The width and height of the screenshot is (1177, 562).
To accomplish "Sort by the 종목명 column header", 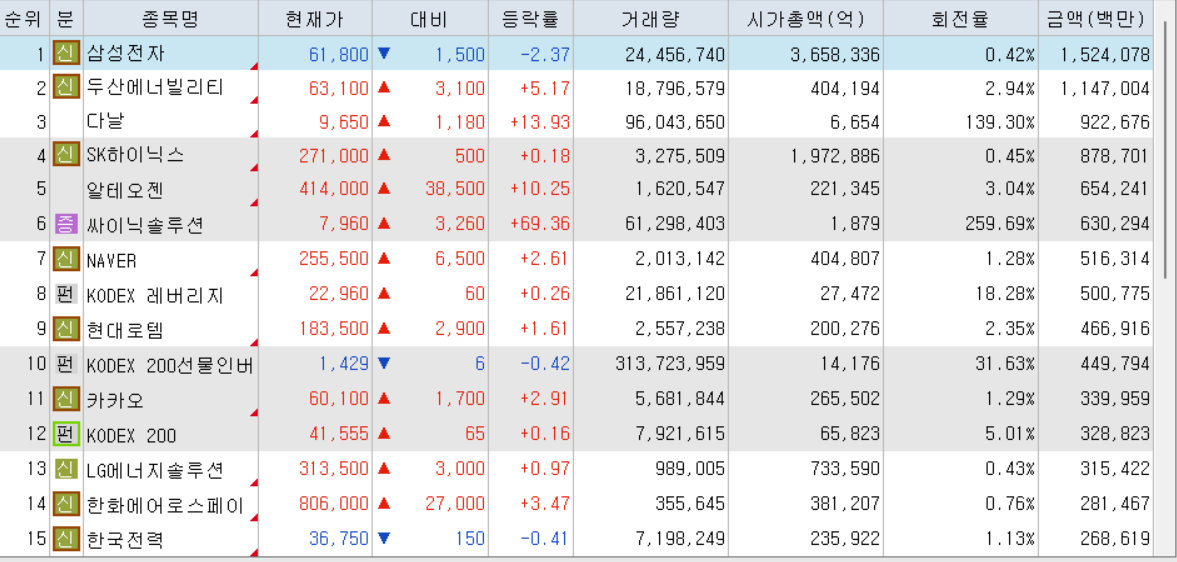I will pyautogui.click(x=170, y=18).
